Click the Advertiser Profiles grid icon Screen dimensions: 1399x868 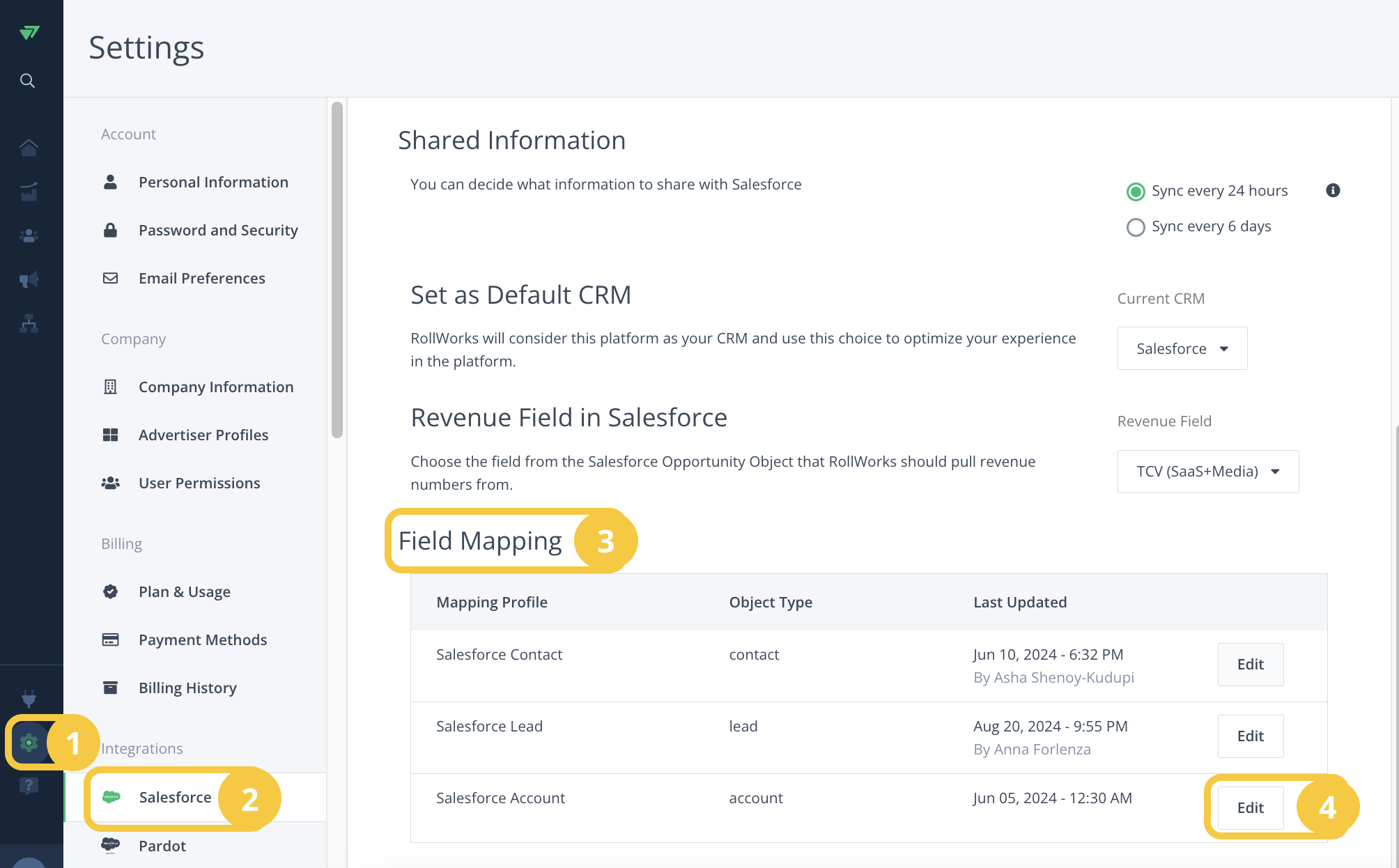(x=110, y=435)
